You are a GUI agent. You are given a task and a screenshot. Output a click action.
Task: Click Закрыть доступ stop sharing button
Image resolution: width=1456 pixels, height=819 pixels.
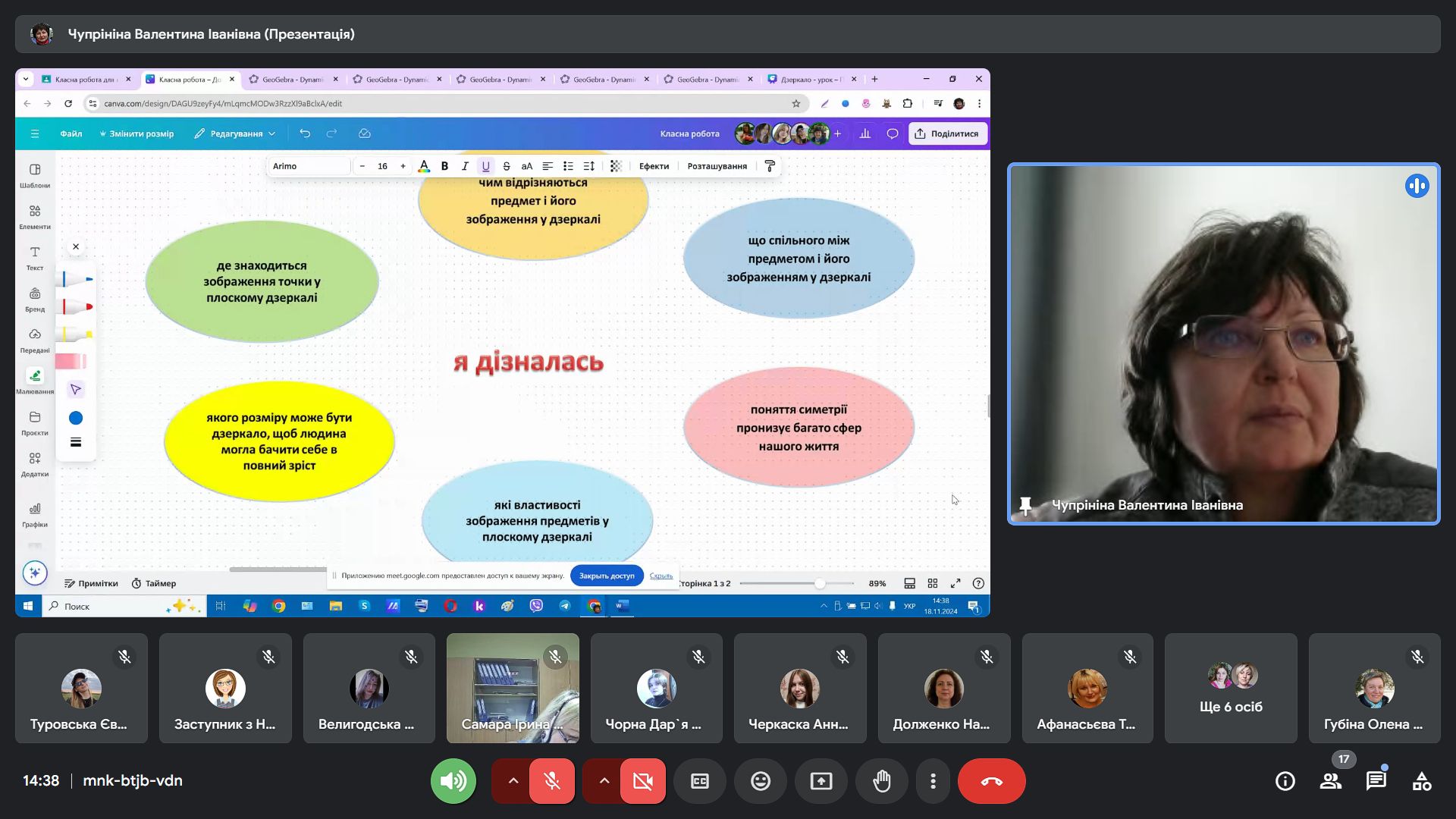coord(607,576)
